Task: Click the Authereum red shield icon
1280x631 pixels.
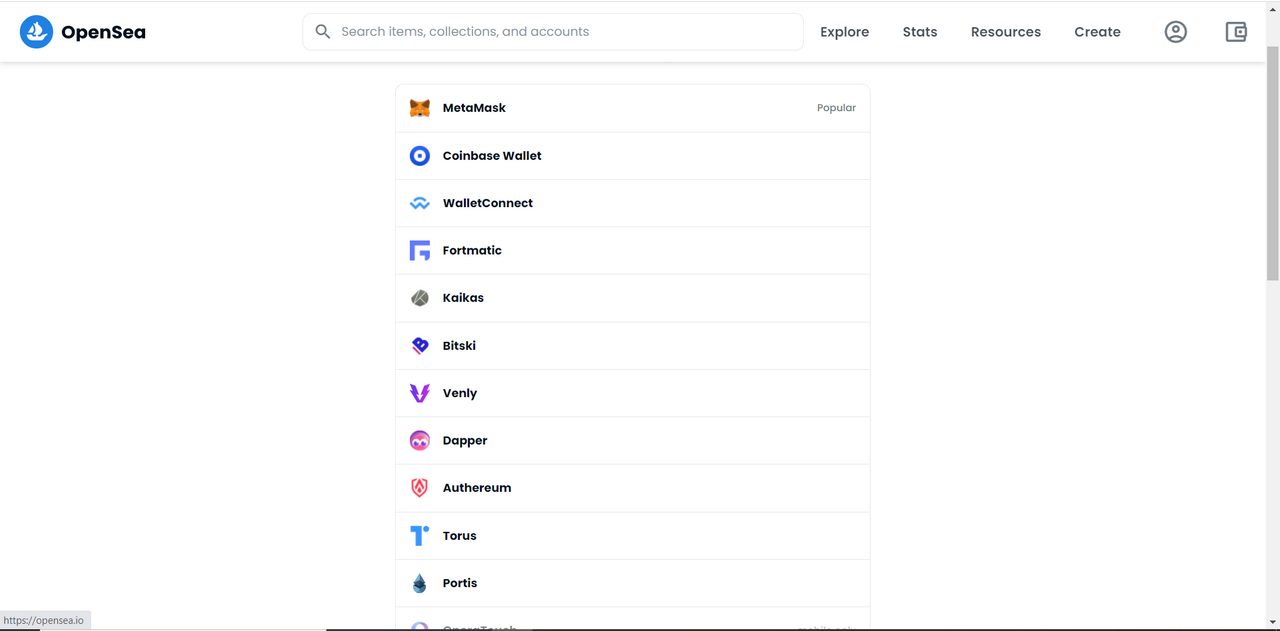Action: [420, 488]
